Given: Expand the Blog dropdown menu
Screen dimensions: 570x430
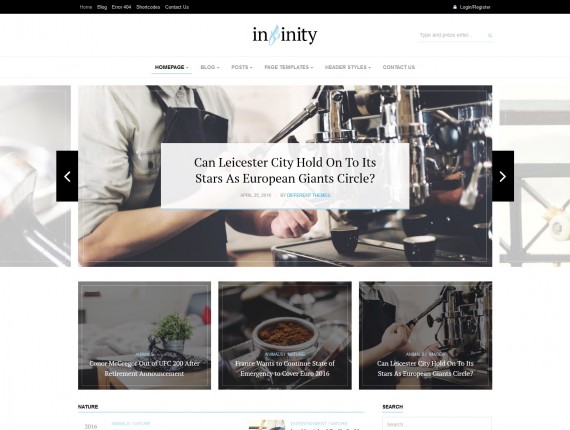Looking at the screenshot, I should coord(210,67).
